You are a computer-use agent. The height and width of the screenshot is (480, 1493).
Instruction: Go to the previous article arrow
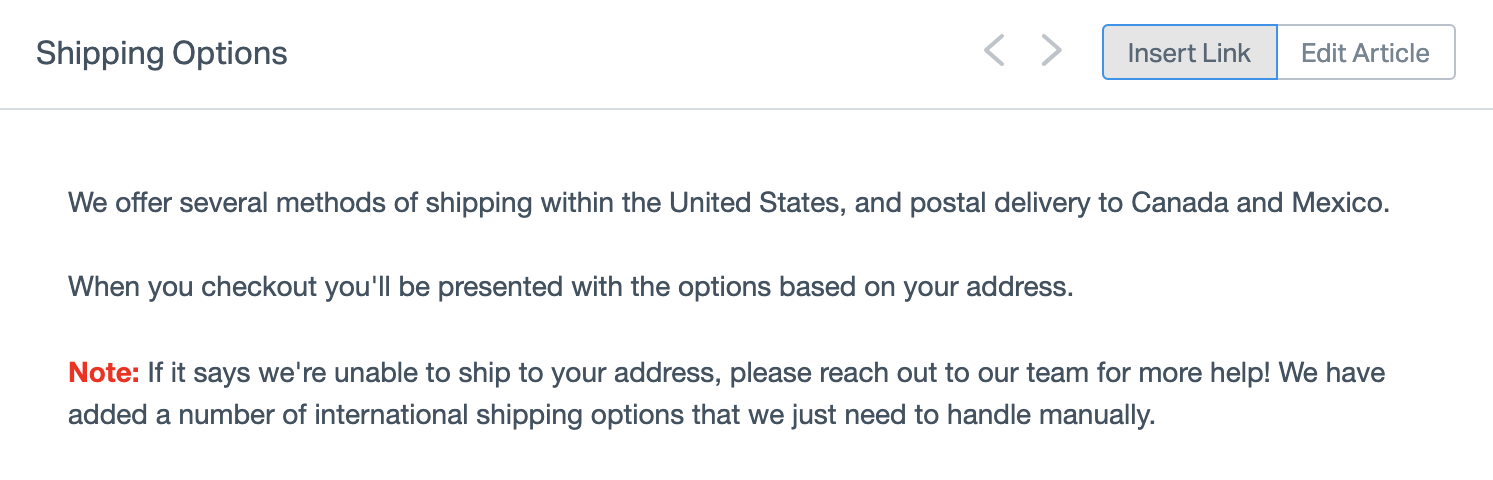[x=993, y=51]
